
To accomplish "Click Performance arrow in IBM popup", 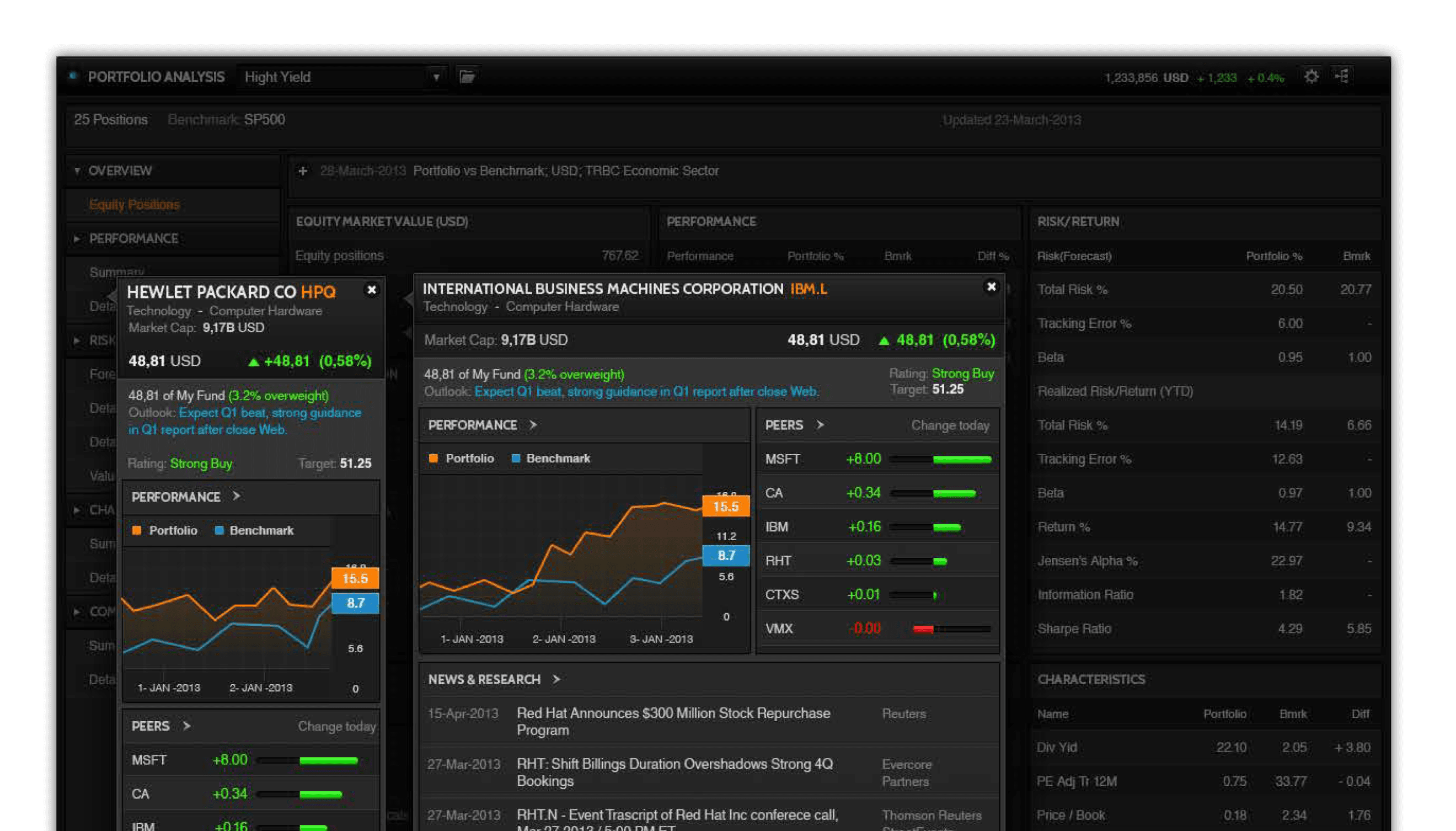I will tap(533, 425).
